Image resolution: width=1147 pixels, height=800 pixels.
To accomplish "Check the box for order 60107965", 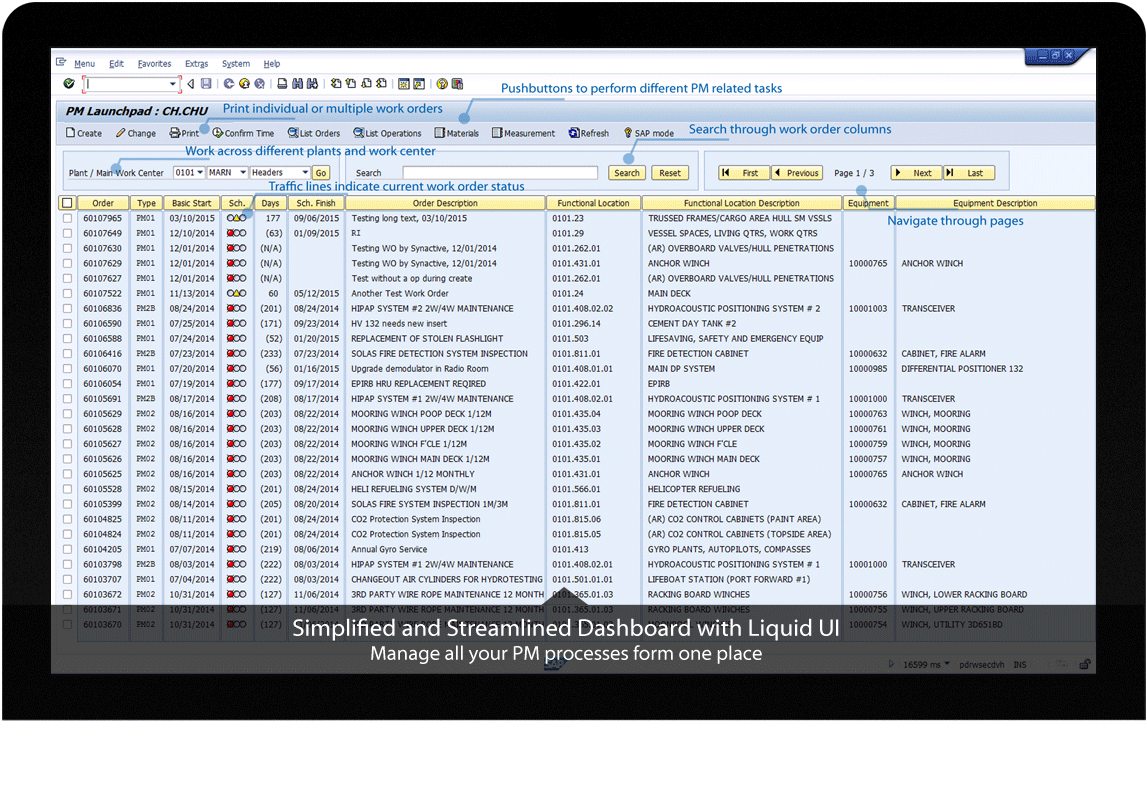I will (67, 218).
